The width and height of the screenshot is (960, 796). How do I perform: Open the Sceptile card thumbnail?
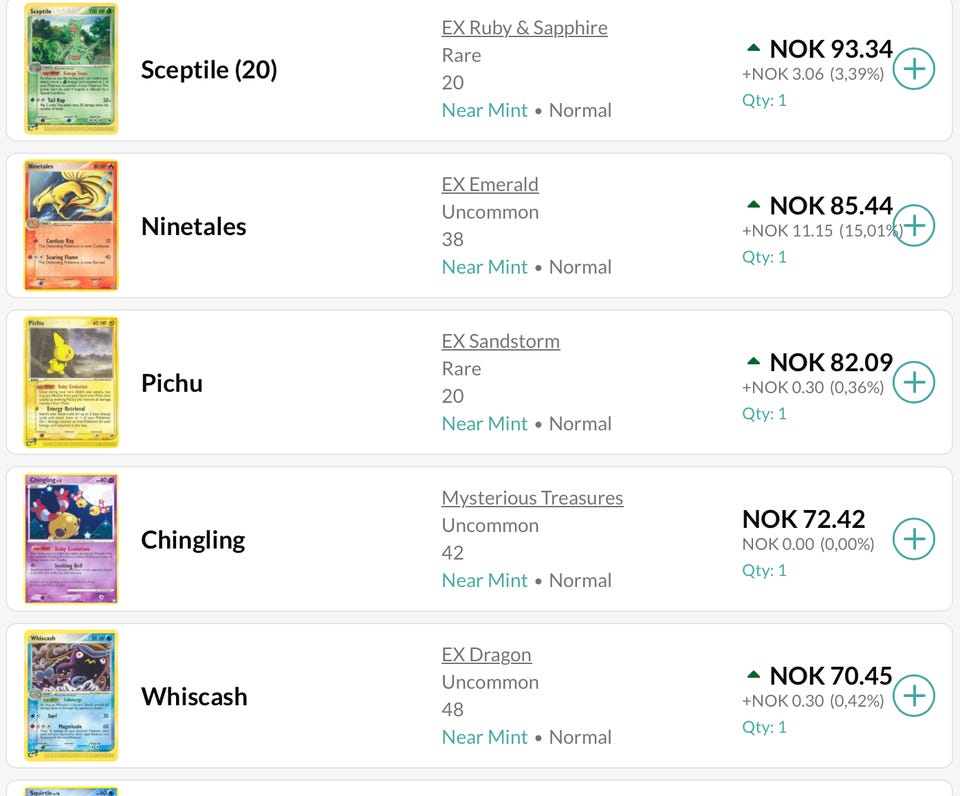[71, 69]
